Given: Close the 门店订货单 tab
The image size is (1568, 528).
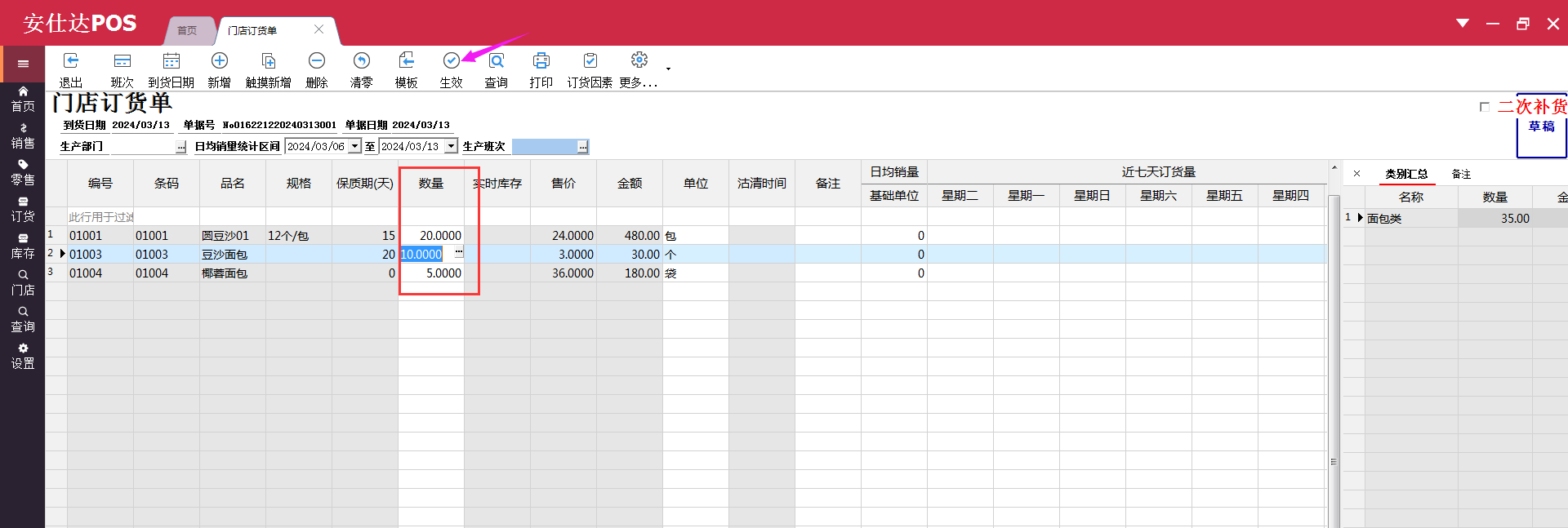Looking at the screenshot, I should [x=318, y=29].
